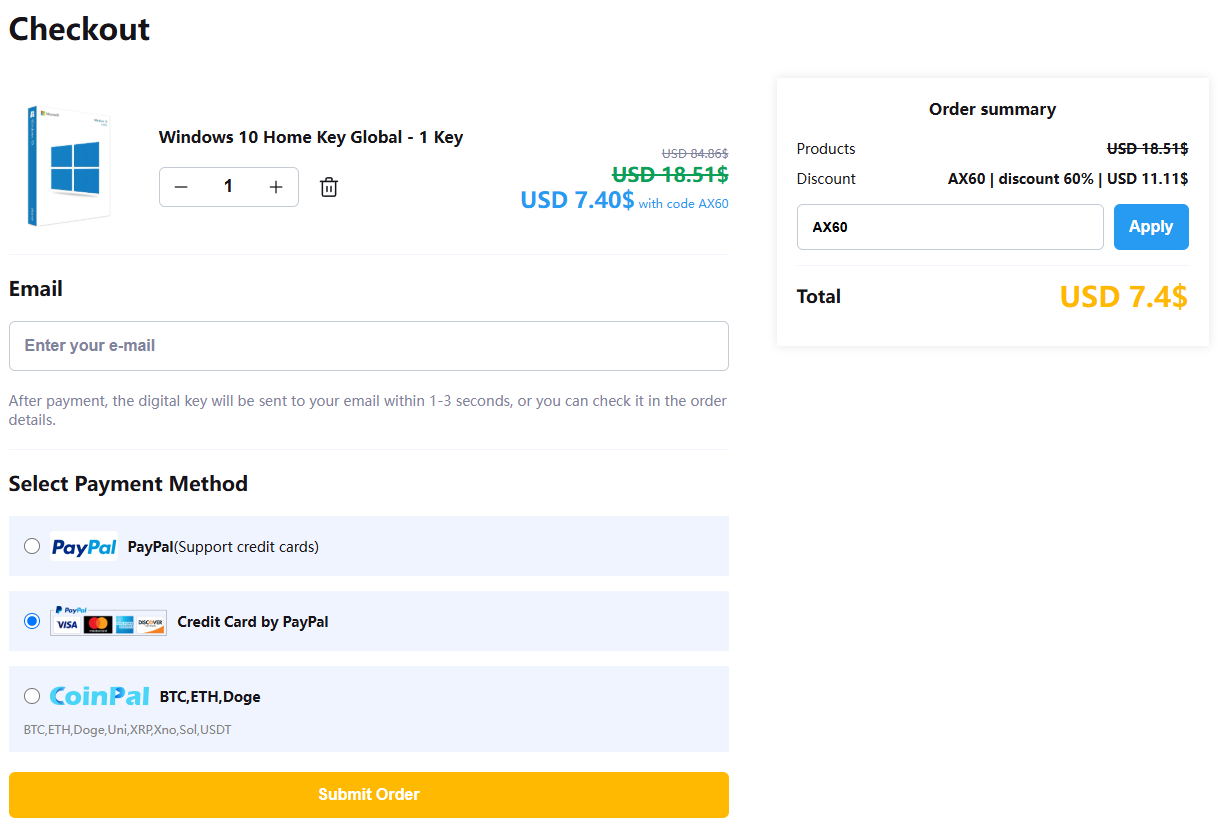Select the PayPal radio button
Screen dimensions: 1218x829
[x=32, y=546]
